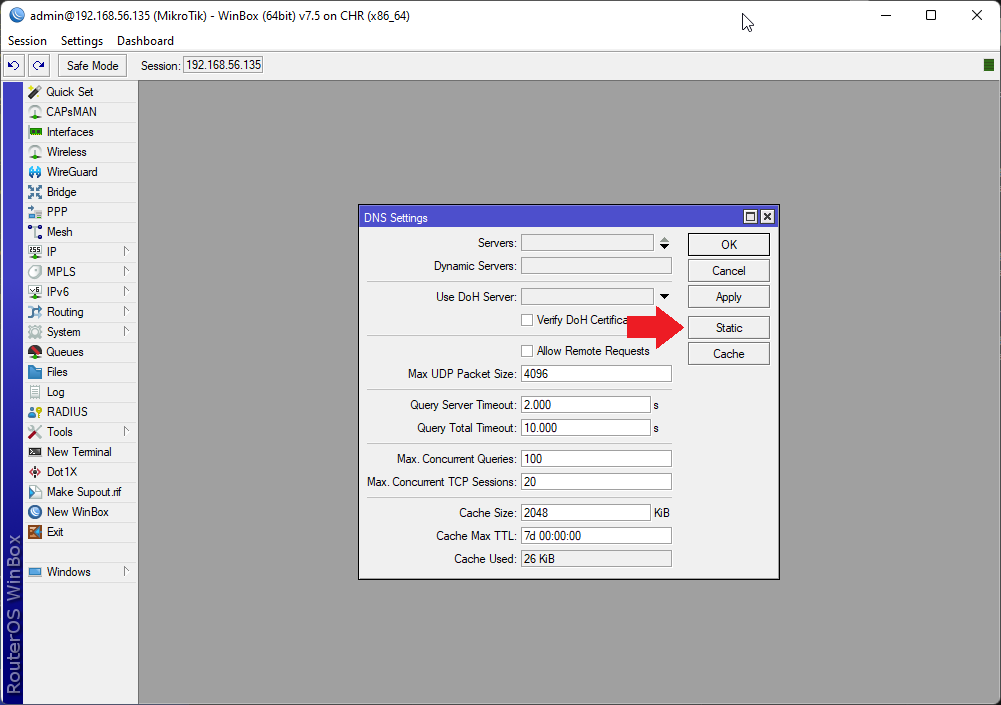Expand the IP submenu
This screenshot has height=705, width=1001.
[x=50, y=251]
